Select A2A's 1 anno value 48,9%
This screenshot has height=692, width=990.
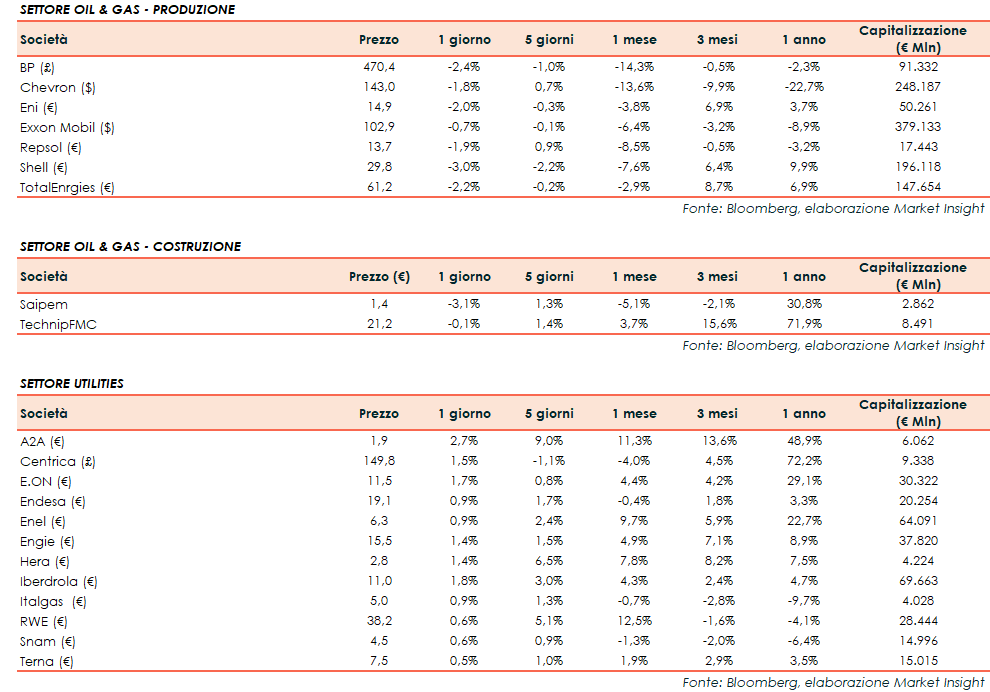pyautogui.click(x=804, y=441)
